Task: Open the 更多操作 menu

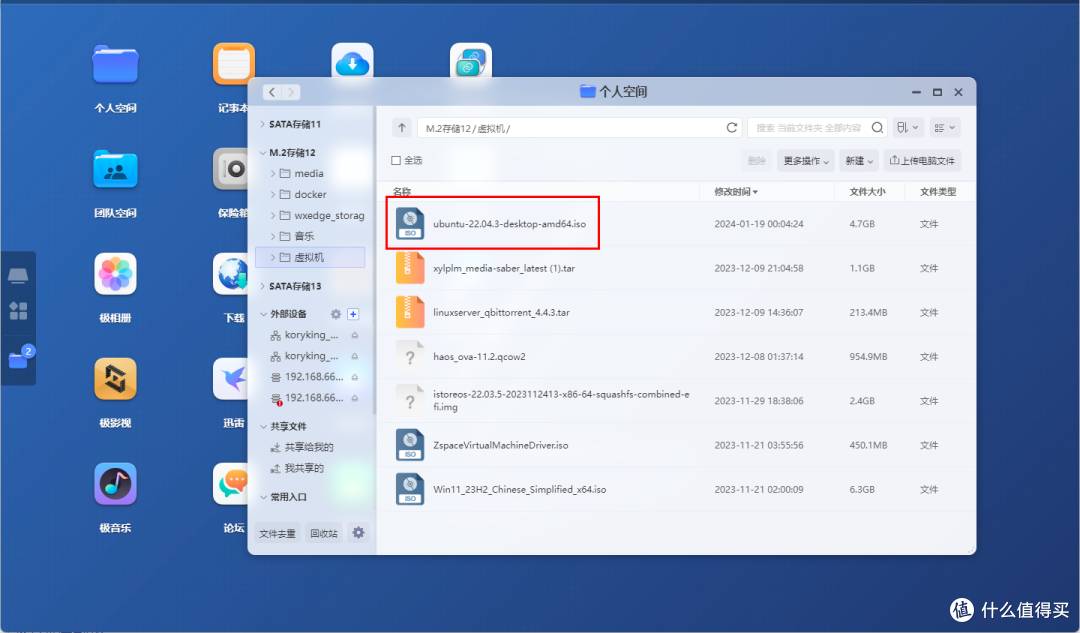Action: (x=804, y=159)
